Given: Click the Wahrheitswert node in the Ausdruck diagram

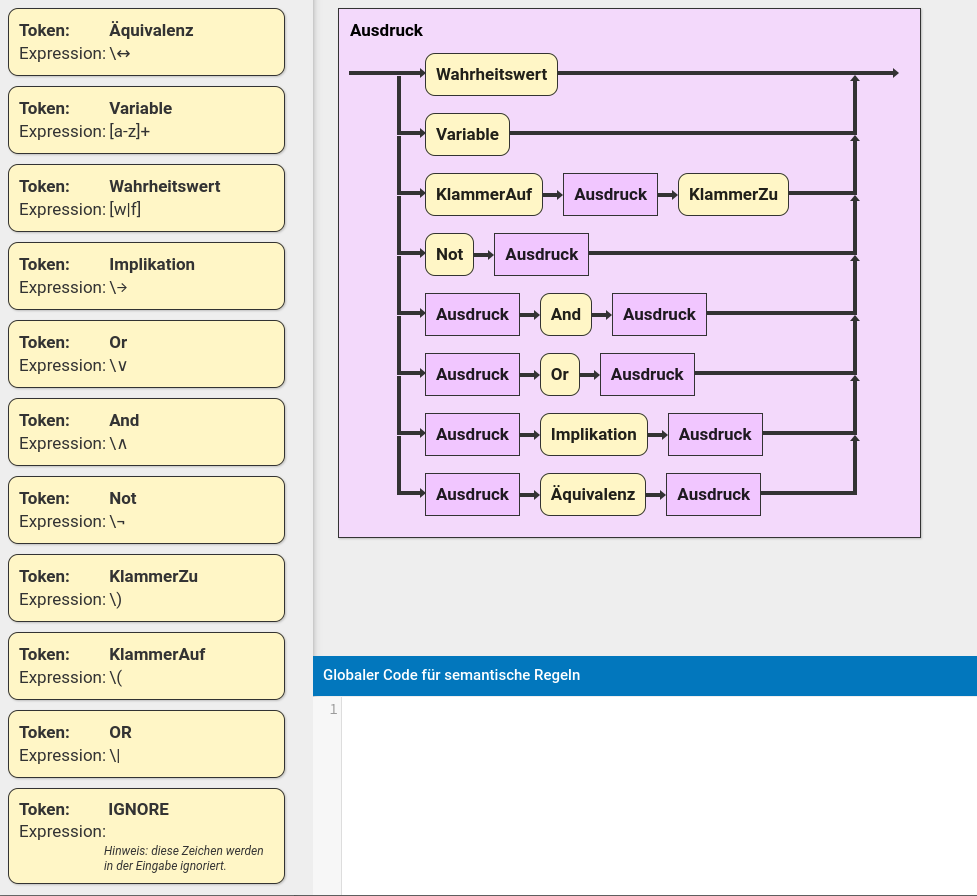Looking at the screenshot, I should point(491,74).
